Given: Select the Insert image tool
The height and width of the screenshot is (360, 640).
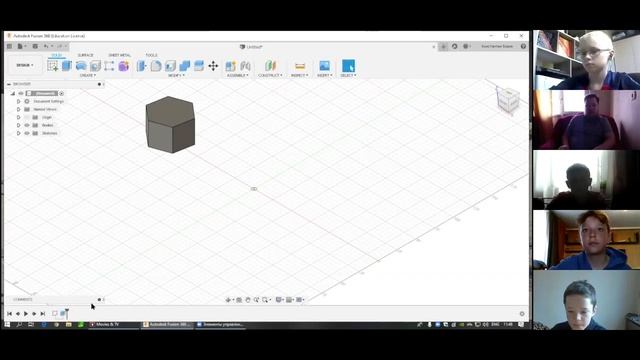Looking at the screenshot, I should pyautogui.click(x=324, y=66).
